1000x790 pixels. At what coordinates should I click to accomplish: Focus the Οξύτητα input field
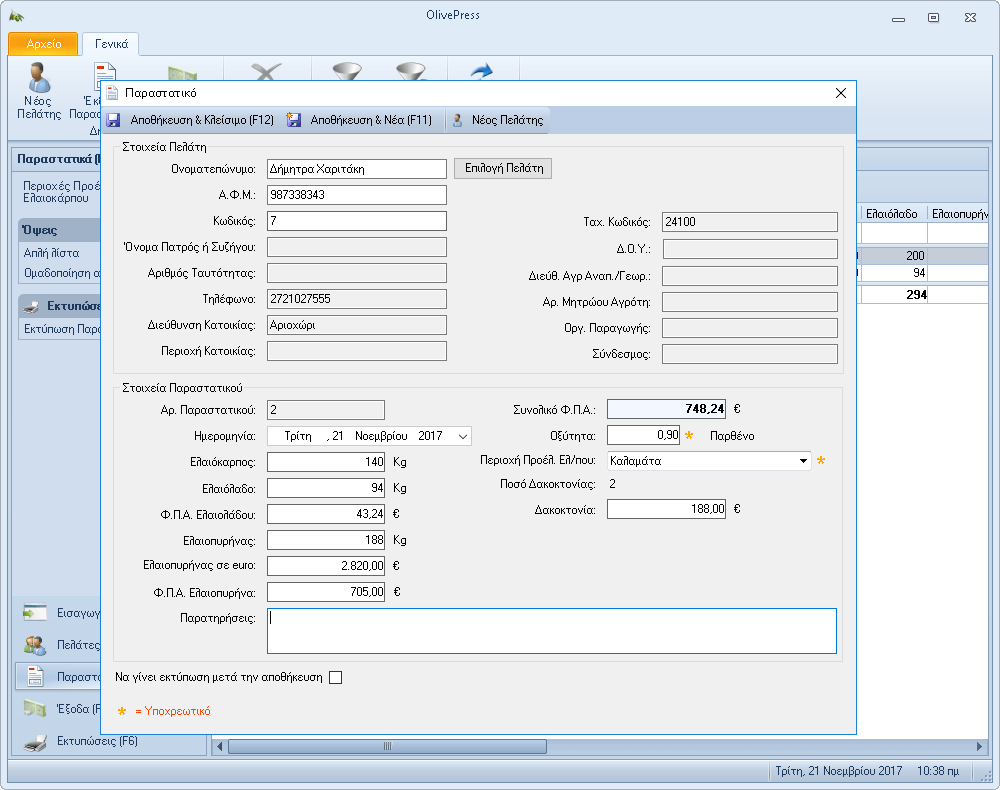(643, 435)
